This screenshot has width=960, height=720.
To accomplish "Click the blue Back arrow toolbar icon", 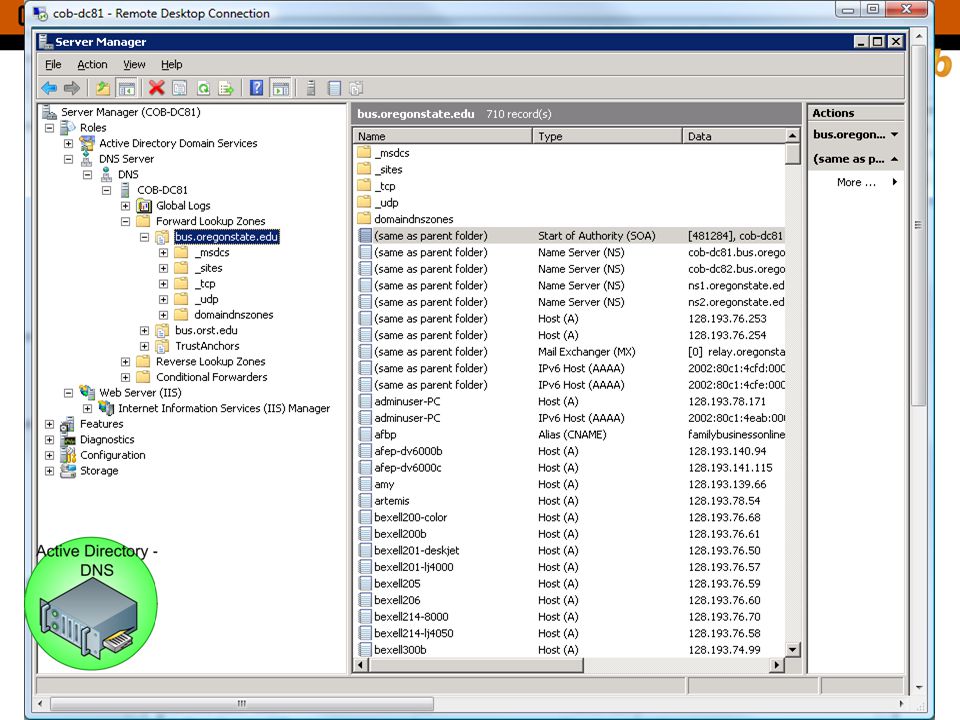I will [x=50, y=88].
